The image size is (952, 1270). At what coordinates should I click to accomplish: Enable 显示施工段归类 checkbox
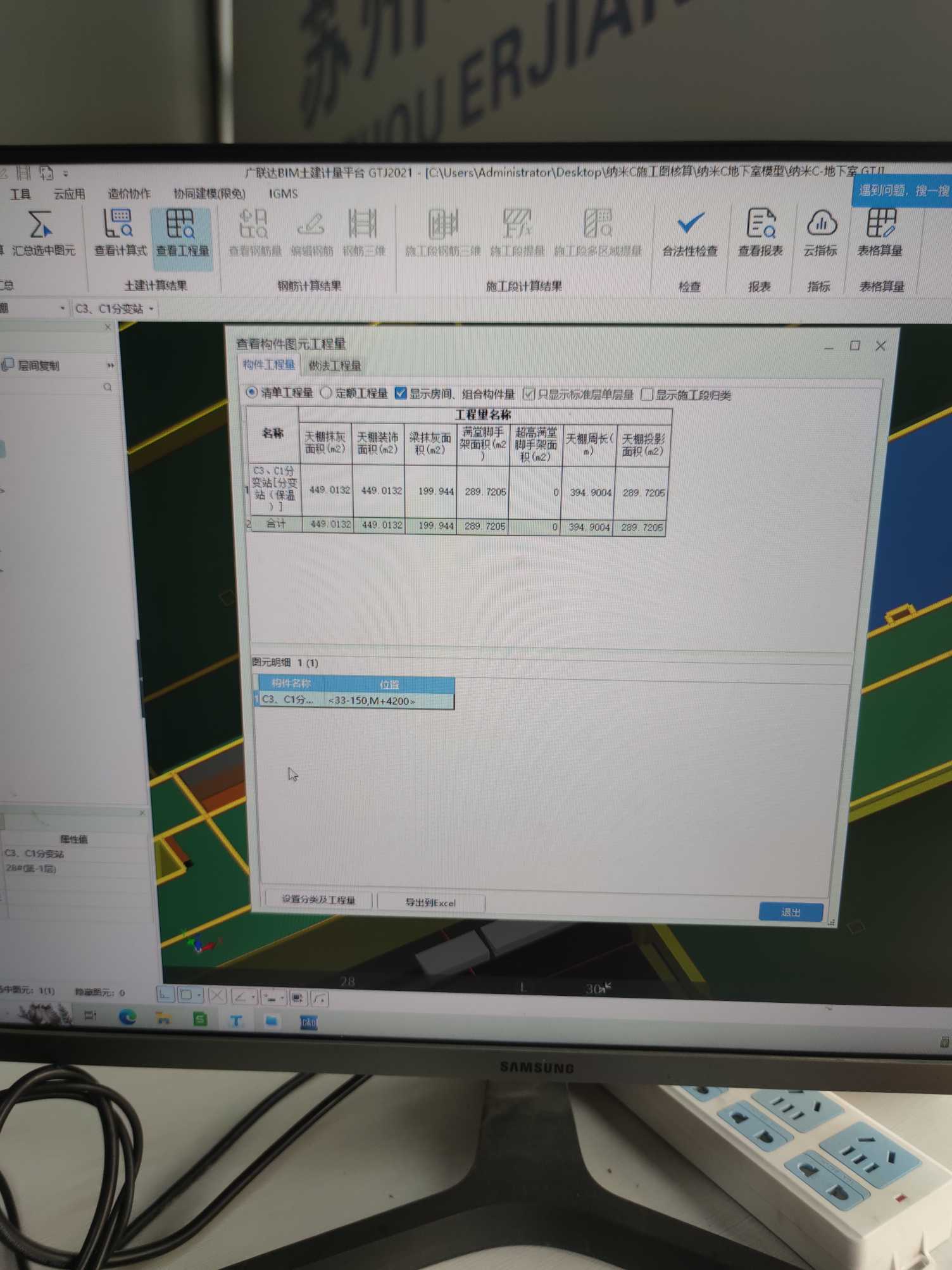[x=647, y=395]
